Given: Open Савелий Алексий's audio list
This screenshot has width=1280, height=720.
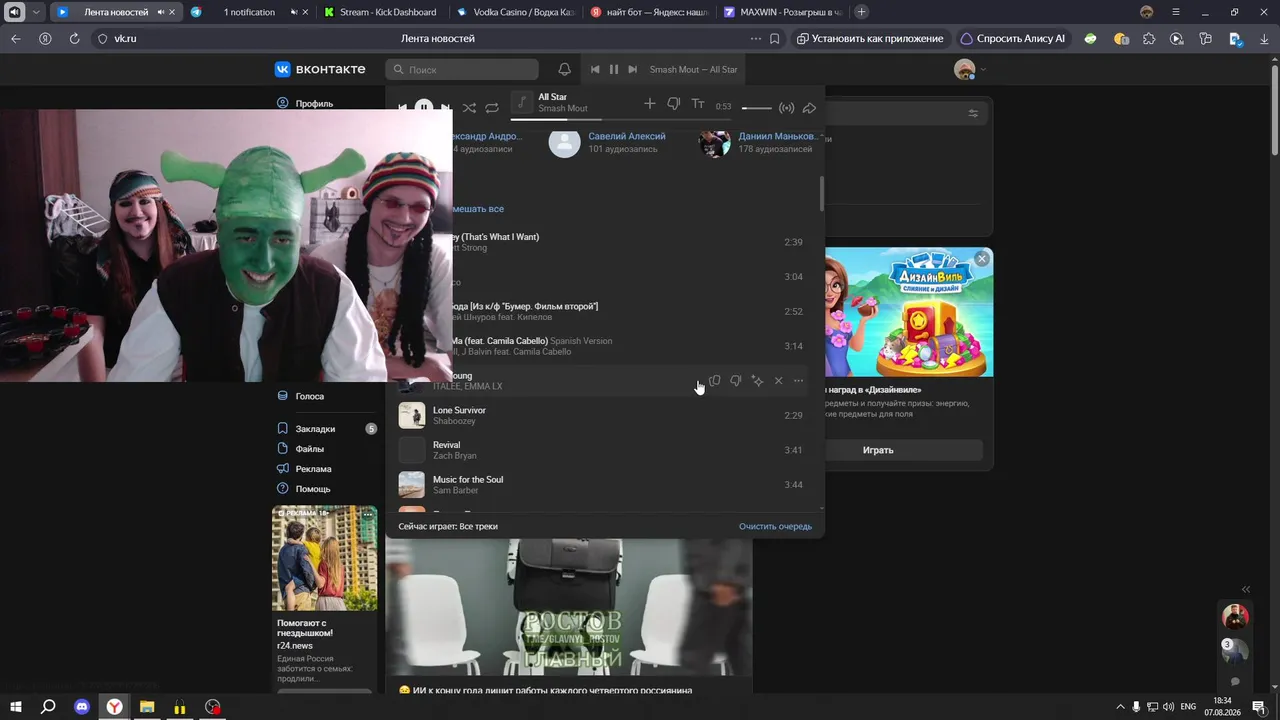Looking at the screenshot, I should (x=627, y=136).
